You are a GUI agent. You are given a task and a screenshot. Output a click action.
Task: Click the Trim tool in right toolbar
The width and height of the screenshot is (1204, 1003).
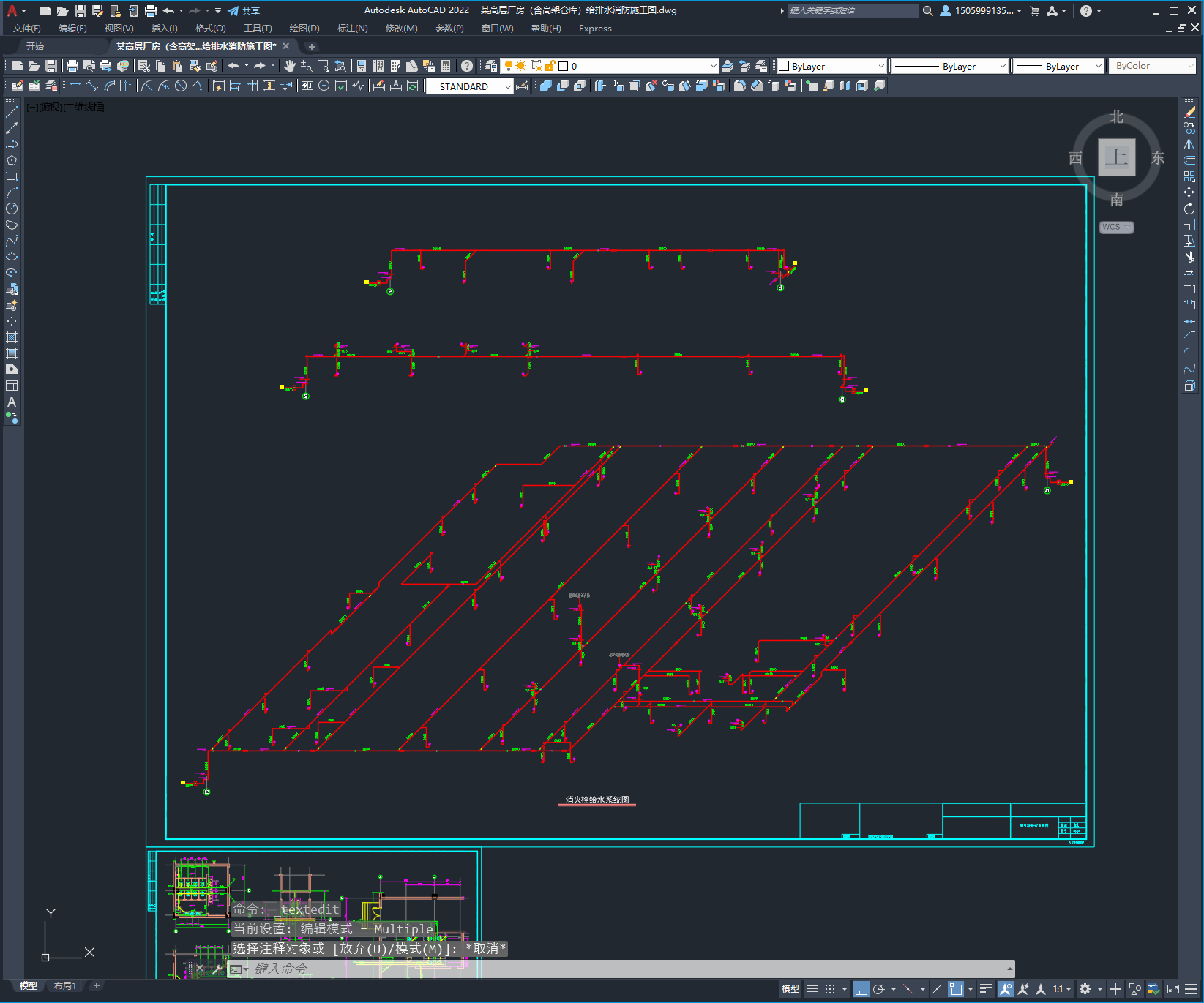point(1189,257)
